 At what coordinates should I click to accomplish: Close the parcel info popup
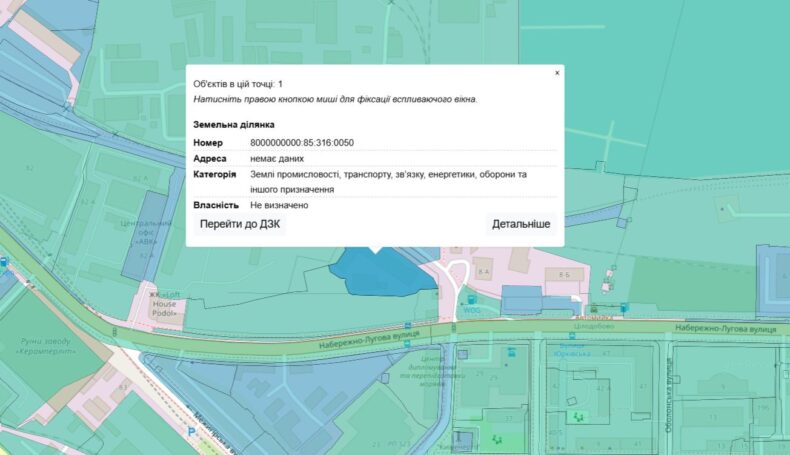[x=557, y=73]
